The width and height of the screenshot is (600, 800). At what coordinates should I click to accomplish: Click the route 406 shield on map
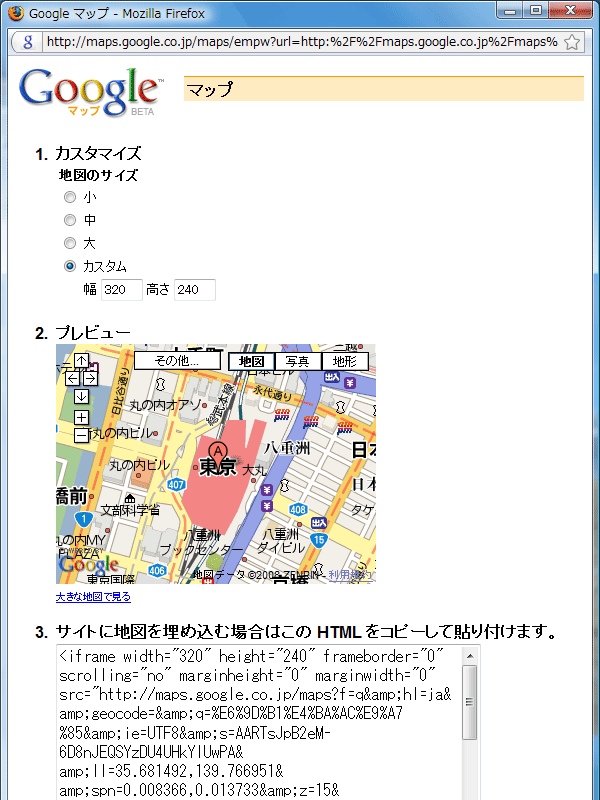(157, 570)
